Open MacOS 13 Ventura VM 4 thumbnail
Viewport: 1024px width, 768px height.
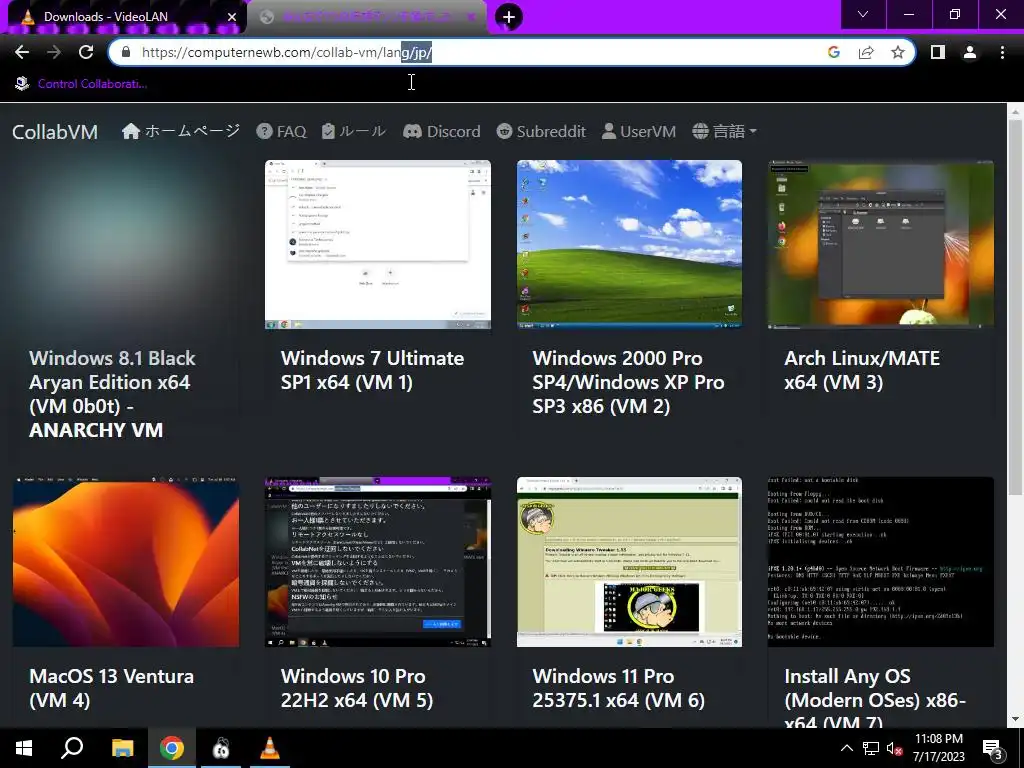(x=126, y=562)
